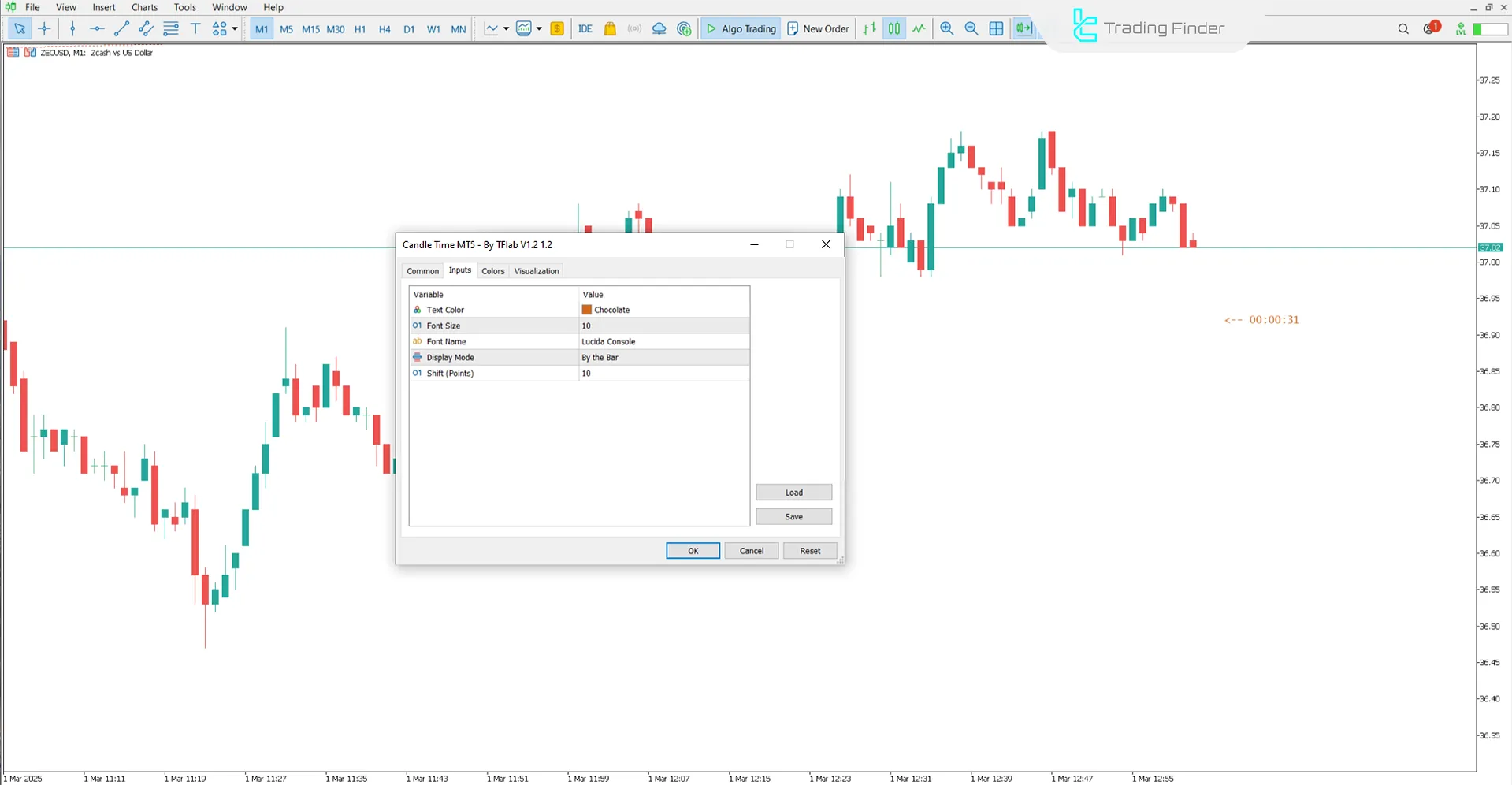Select the Text annotation tool
1512x785 pixels.
click(x=195, y=28)
